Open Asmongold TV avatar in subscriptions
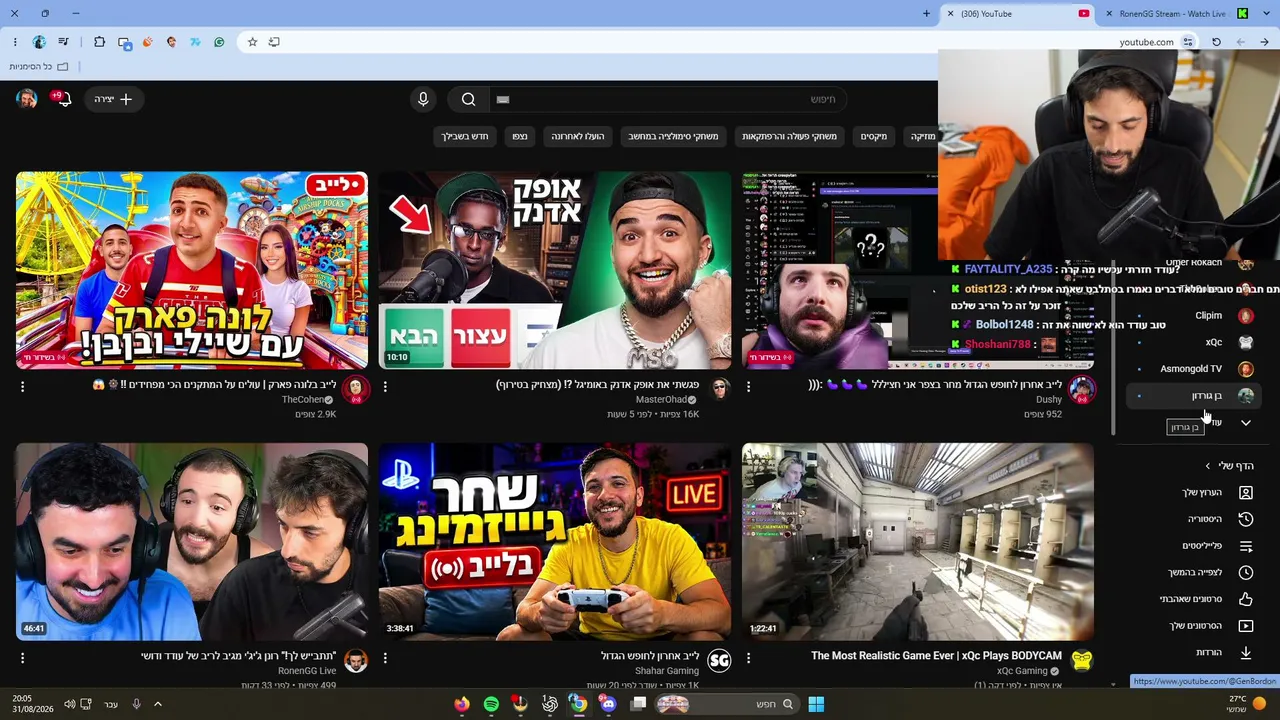The height and width of the screenshot is (720, 1280). (x=1246, y=369)
